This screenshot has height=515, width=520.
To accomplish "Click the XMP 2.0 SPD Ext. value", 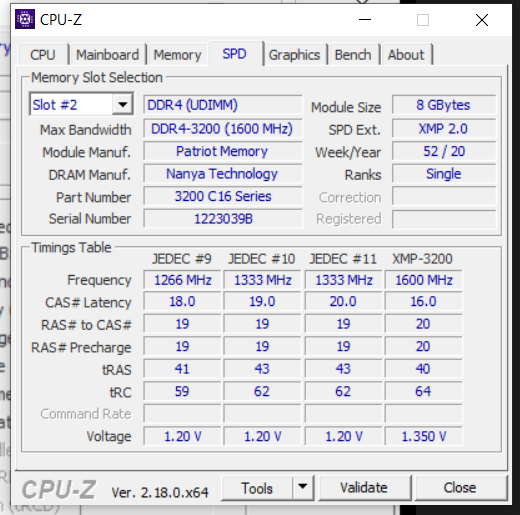I will [x=444, y=129].
